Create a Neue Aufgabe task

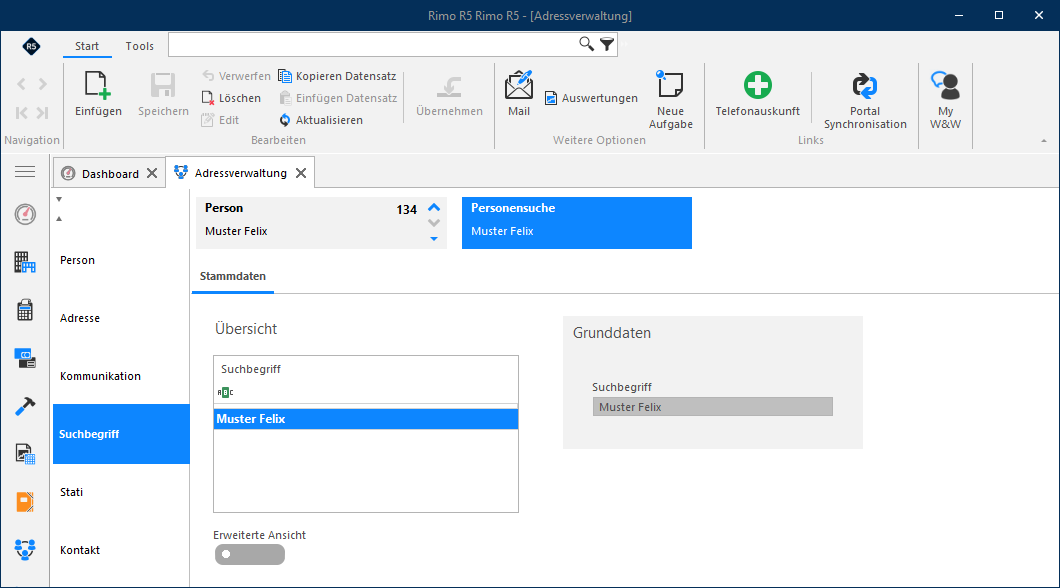pos(671,99)
